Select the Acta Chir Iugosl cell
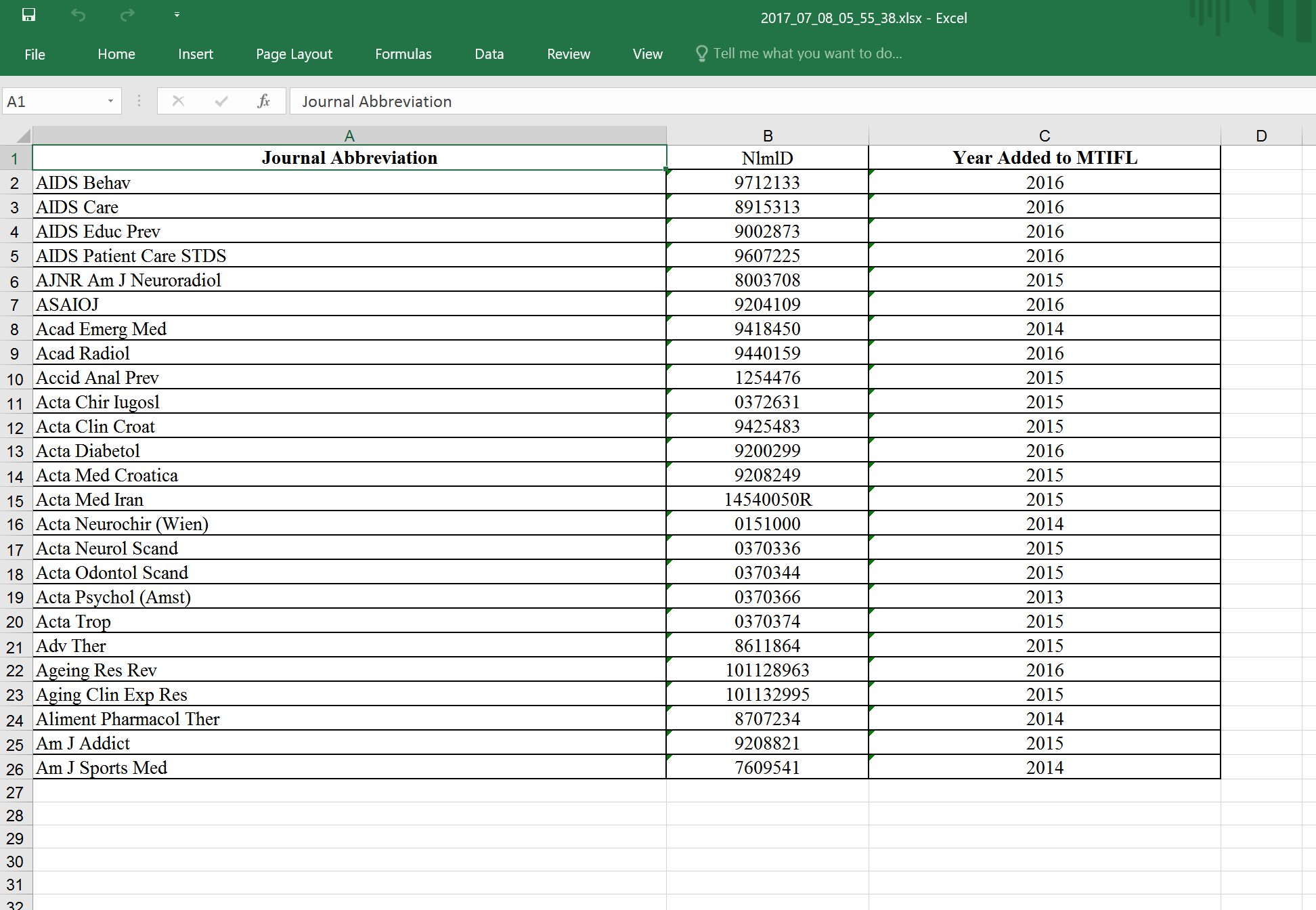Viewport: 1316px width, 910px height. coord(349,402)
